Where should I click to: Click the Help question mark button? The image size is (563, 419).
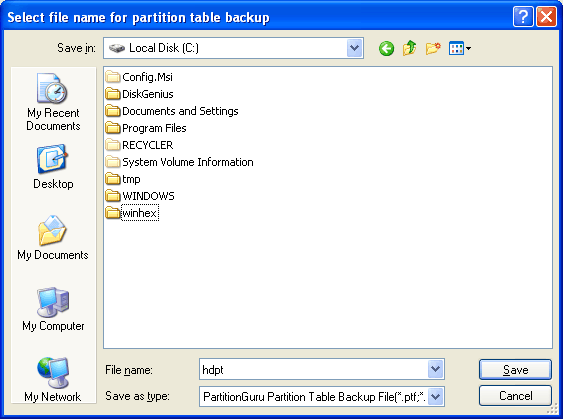(523, 17)
